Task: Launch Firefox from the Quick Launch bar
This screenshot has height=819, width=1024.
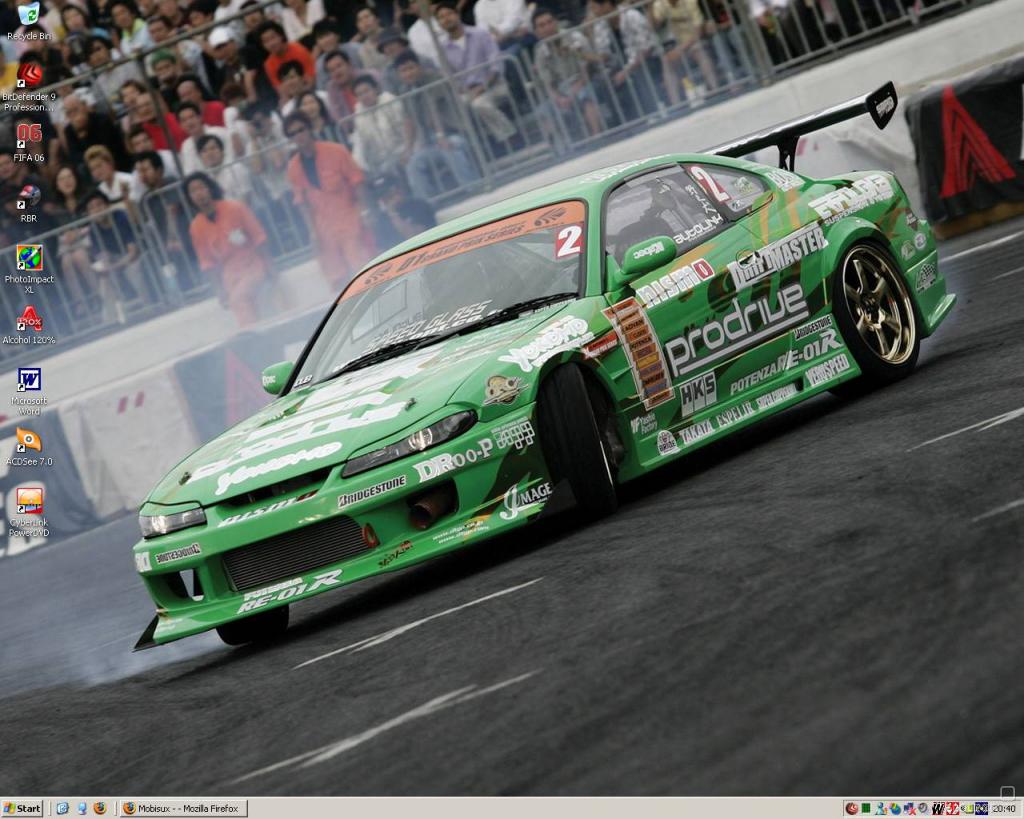Action: [100, 809]
